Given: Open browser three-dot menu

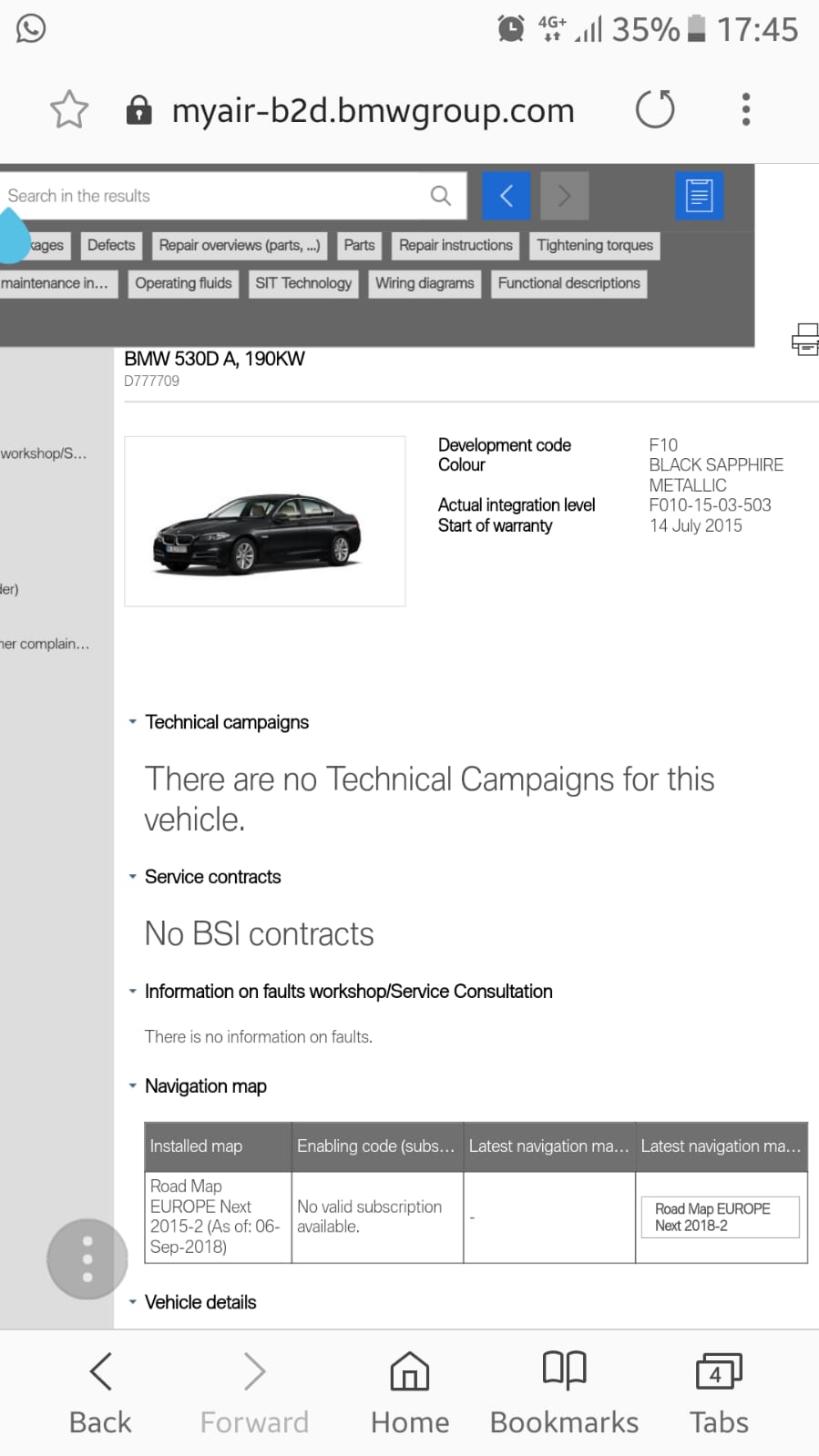Looking at the screenshot, I should [746, 109].
